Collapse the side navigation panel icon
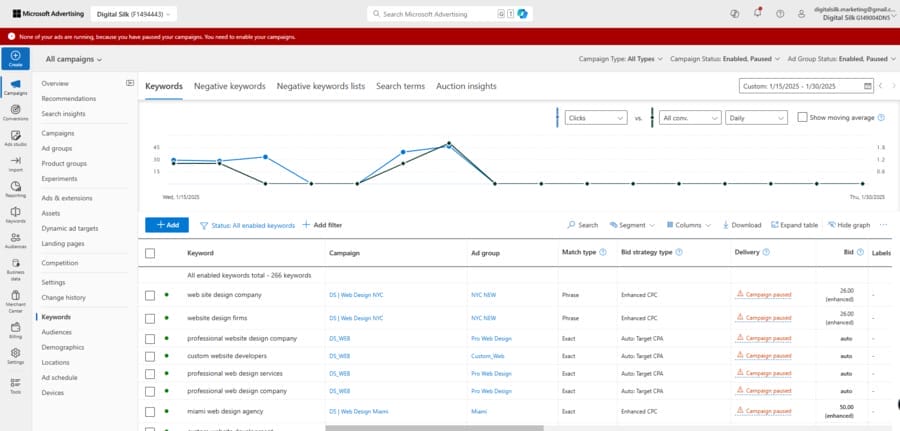The height and width of the screenshot is (431, 900). point(130,83)
